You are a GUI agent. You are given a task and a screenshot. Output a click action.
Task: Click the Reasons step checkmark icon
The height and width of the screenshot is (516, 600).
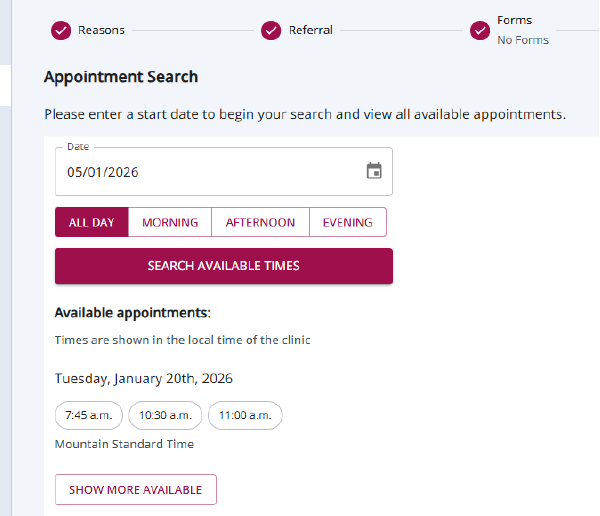61,30
